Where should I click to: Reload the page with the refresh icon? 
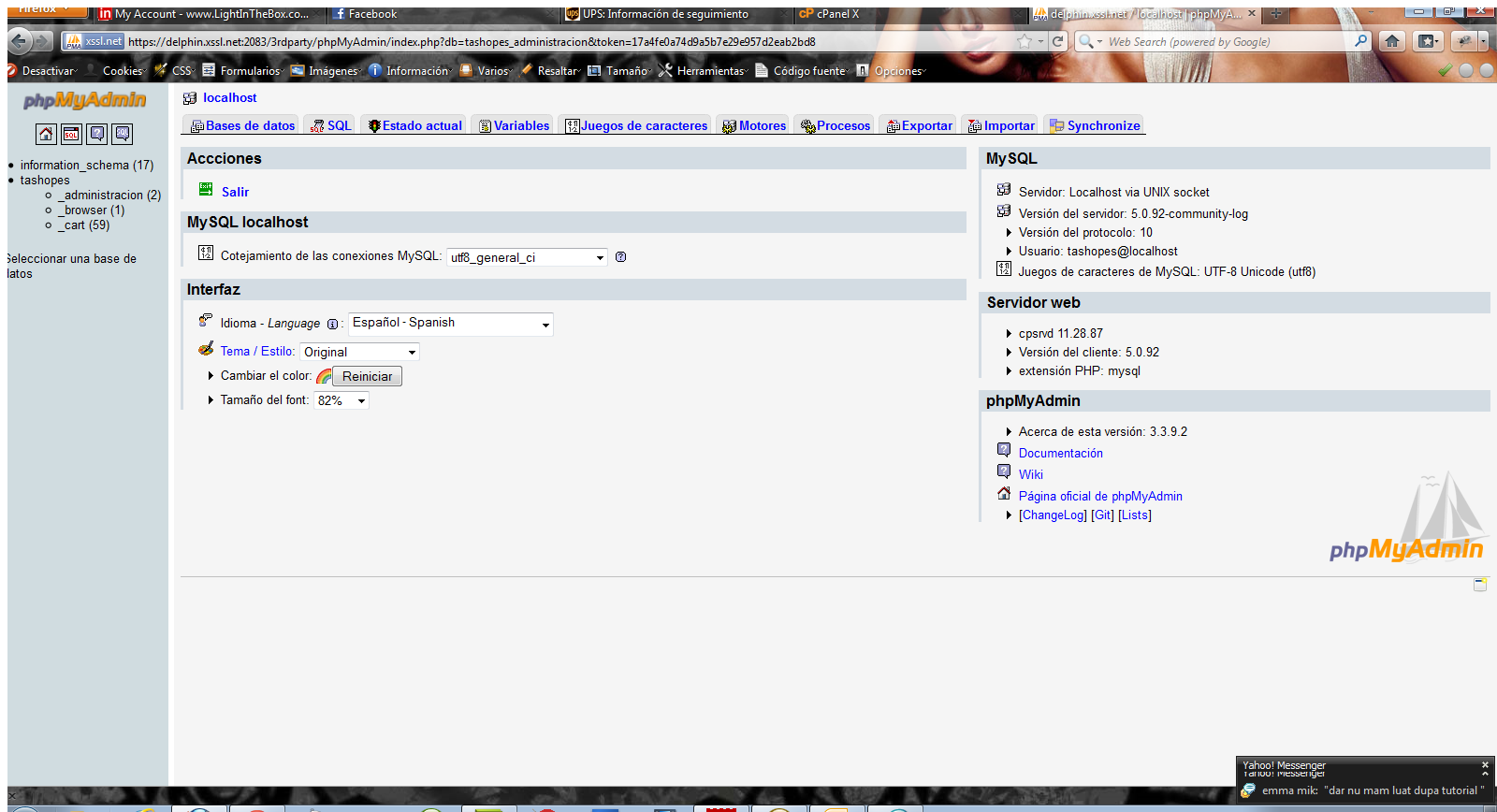[1058, 41]
